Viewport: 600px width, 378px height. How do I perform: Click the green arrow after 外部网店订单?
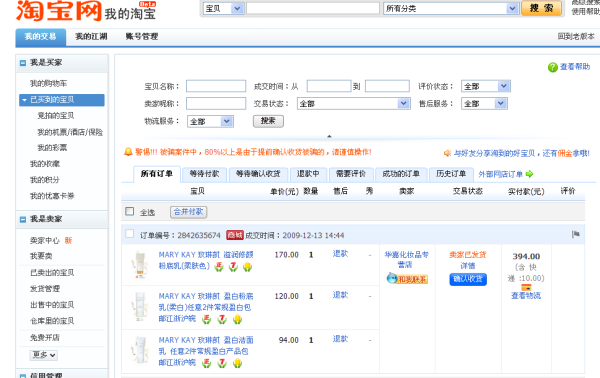coord(529,174)
